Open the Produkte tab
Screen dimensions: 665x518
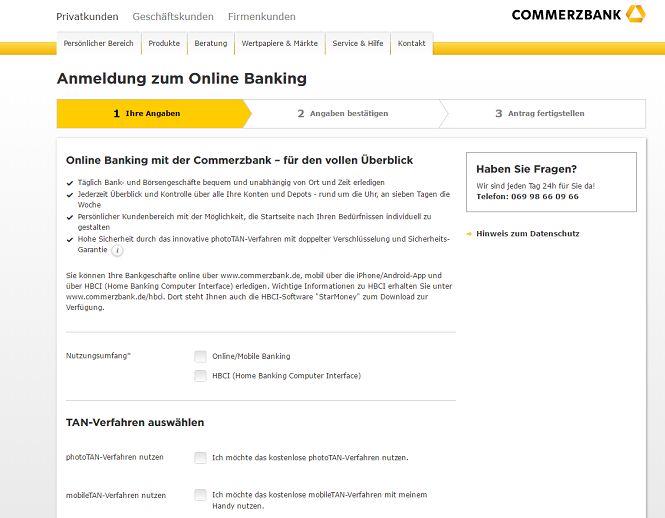point(164,43)
